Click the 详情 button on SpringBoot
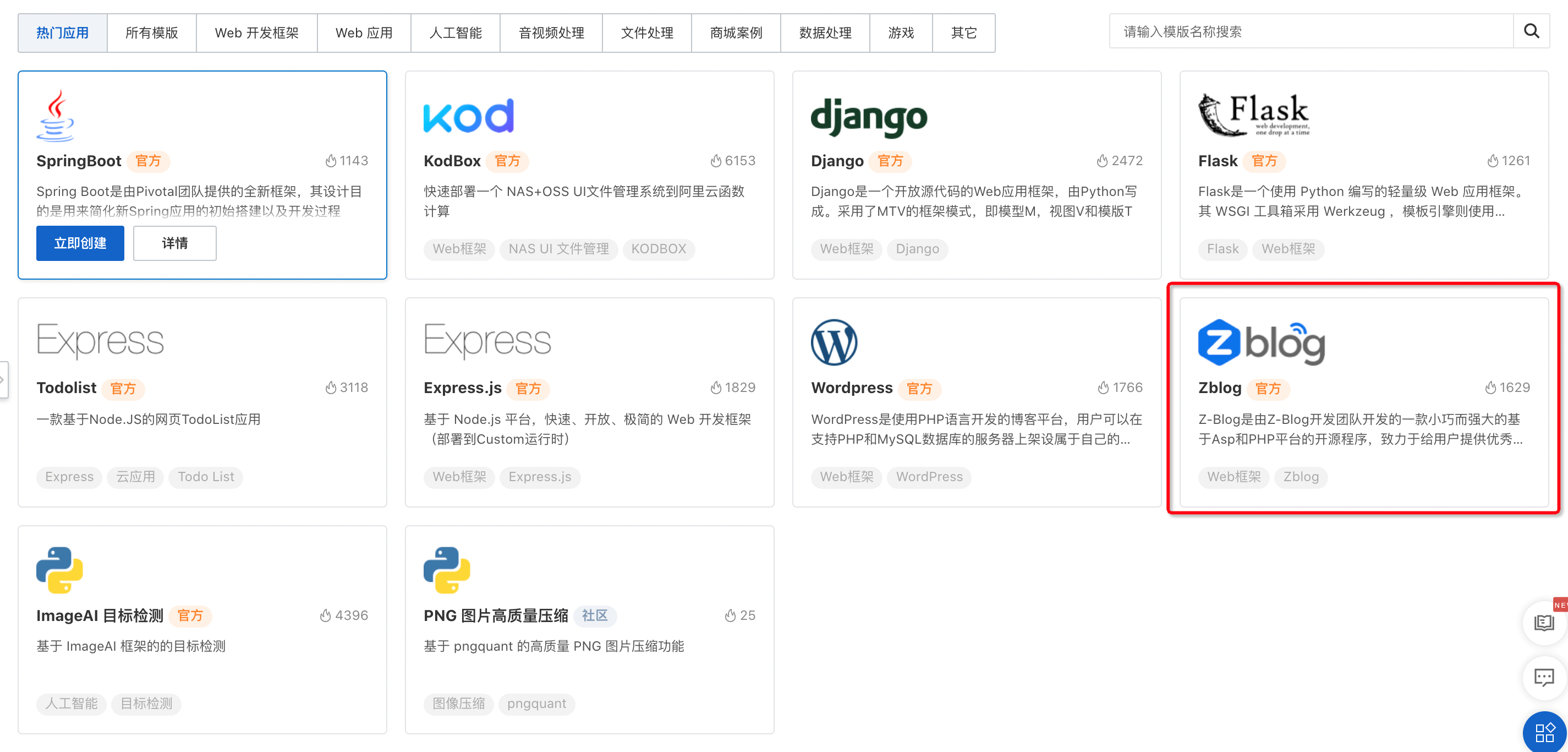This screenshot has width=1568, height=752. click(174, 243)
